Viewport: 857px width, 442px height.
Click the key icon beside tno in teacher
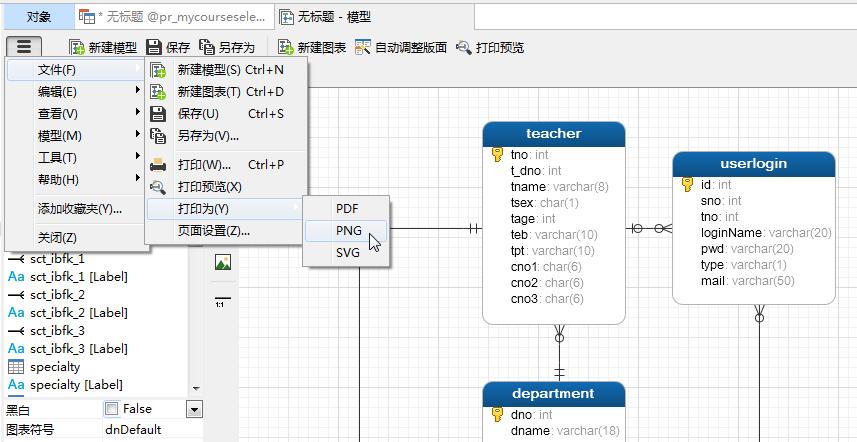click(497, 155)
